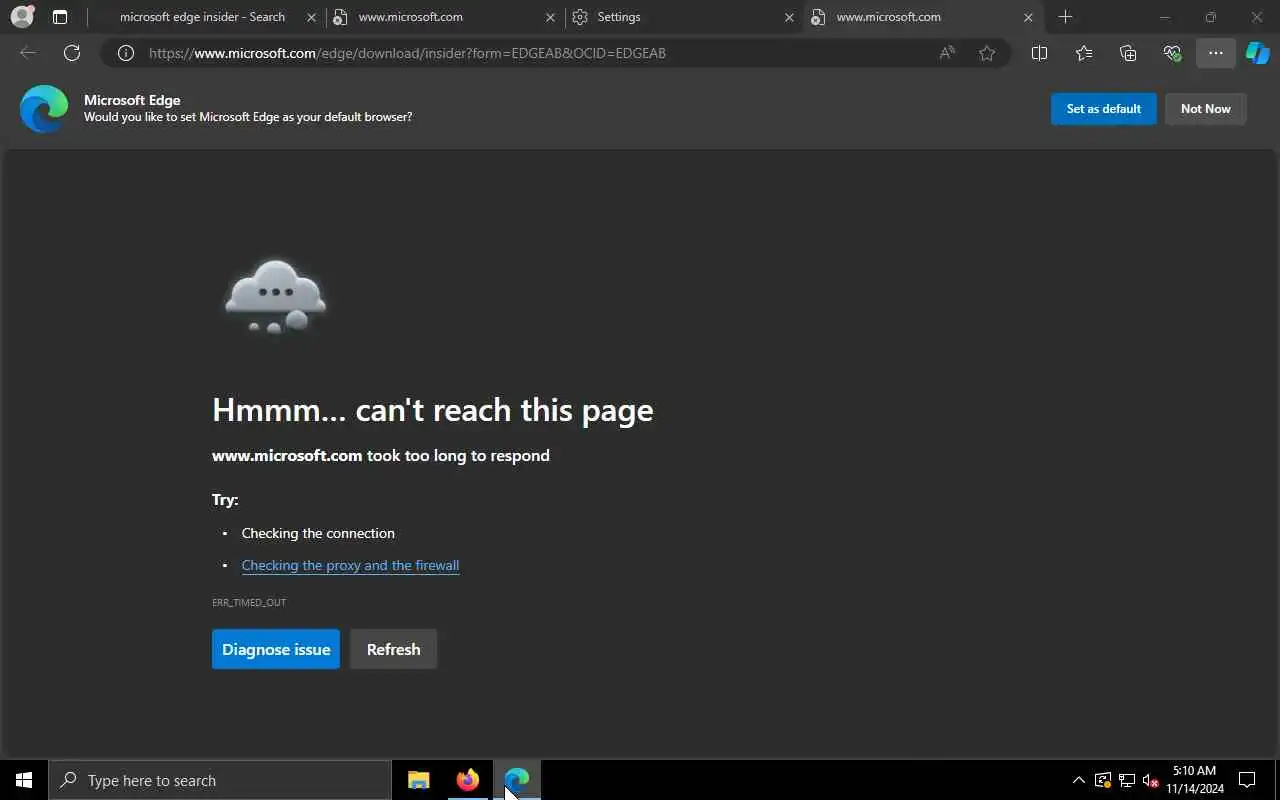
Task: Click the Type here to search box
Action: coord(220,780)
